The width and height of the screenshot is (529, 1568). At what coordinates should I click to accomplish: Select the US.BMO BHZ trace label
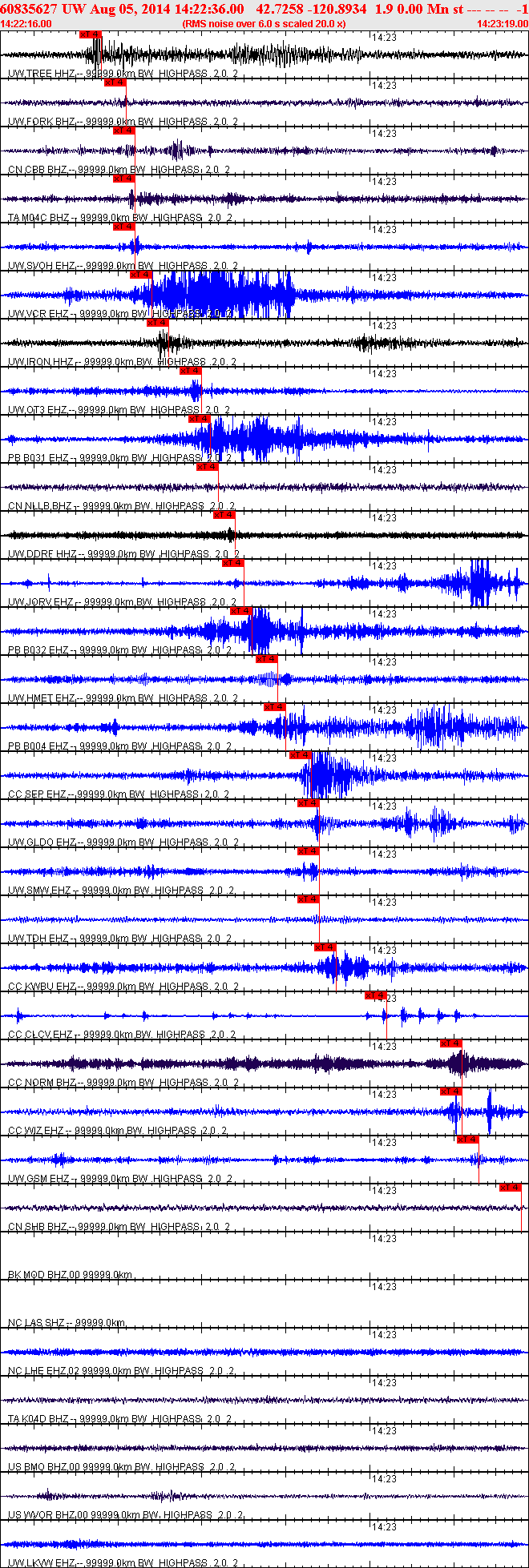(121, 1467)
